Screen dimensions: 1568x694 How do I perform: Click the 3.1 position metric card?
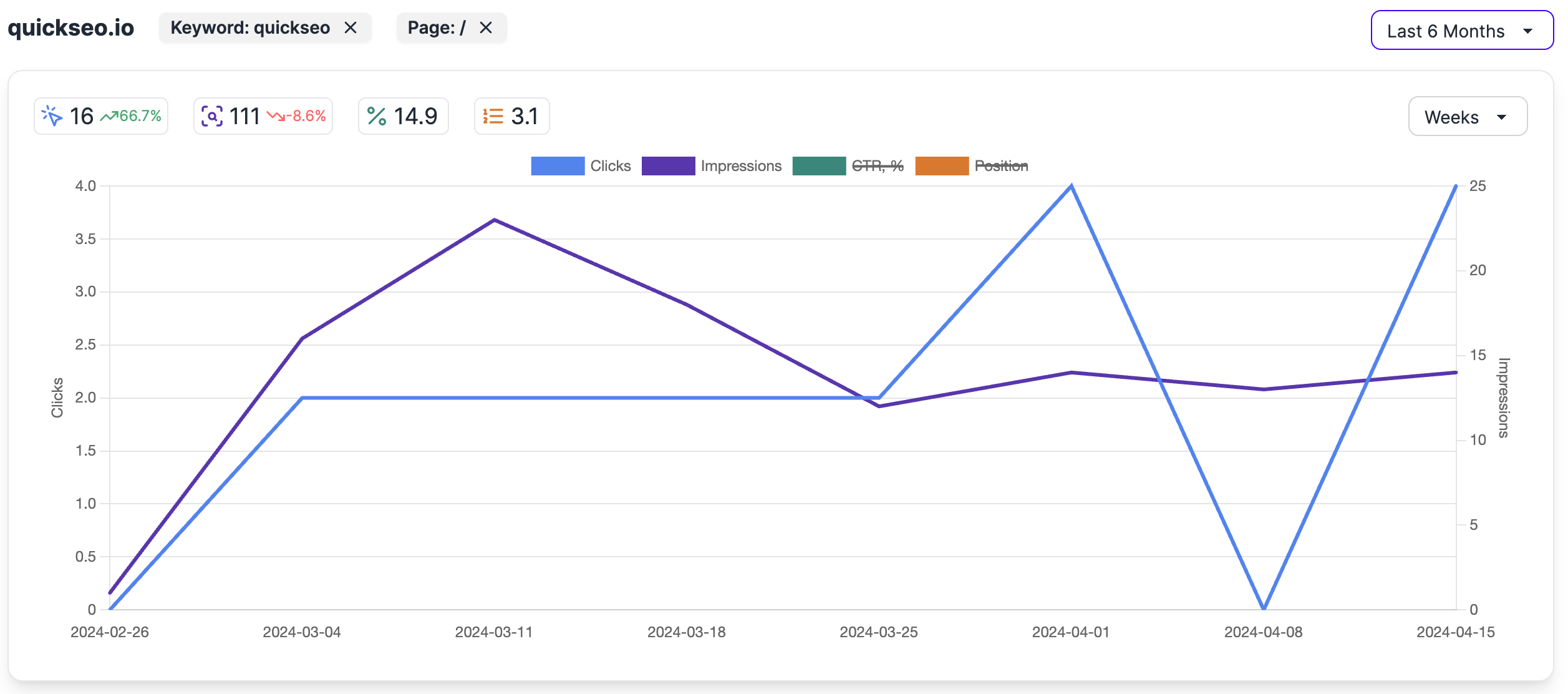512,116
